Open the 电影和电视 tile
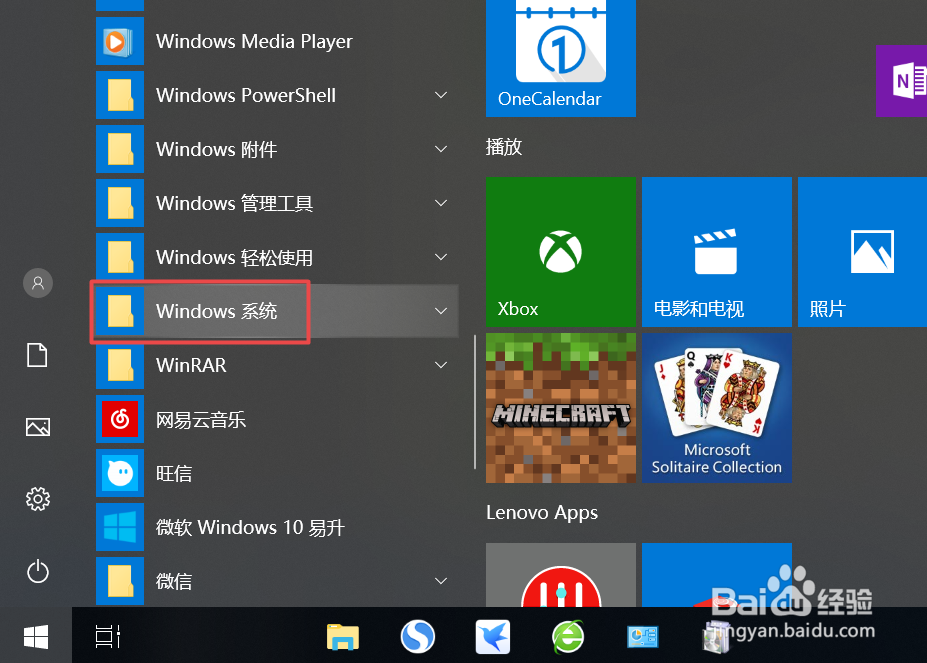 pyautogui.click(x=717, y=252)
